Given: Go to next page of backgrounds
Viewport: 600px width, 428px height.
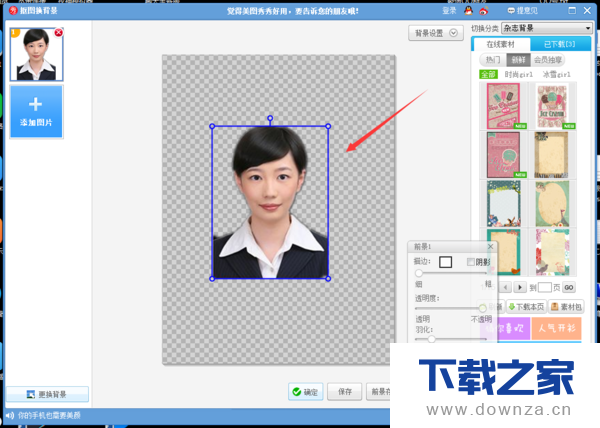Looking at the screenshot, I should pyautogui.click(x=520, y=287).
